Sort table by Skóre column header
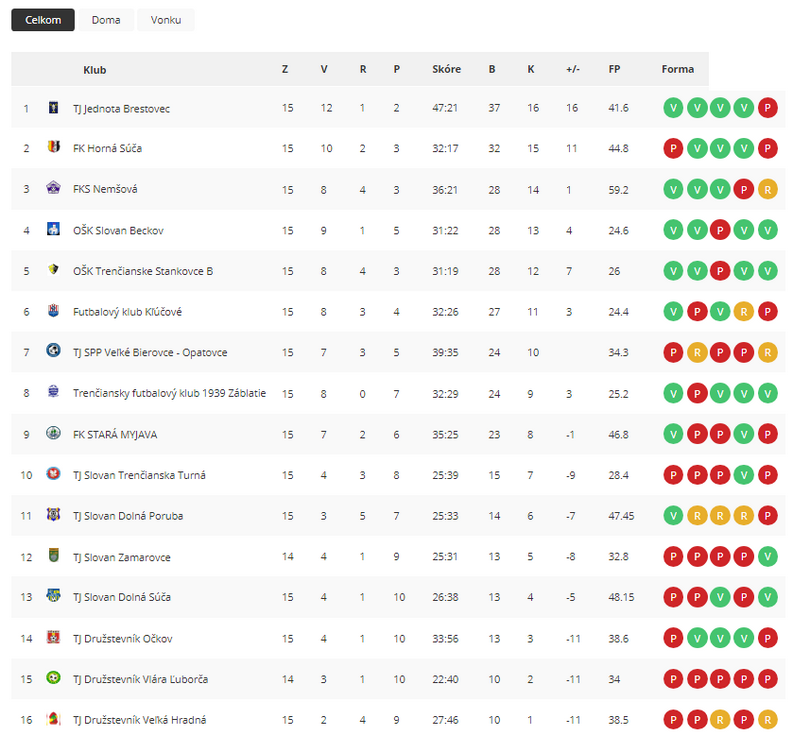Viewport: 793px width, 753px height. tap(447, 69)
